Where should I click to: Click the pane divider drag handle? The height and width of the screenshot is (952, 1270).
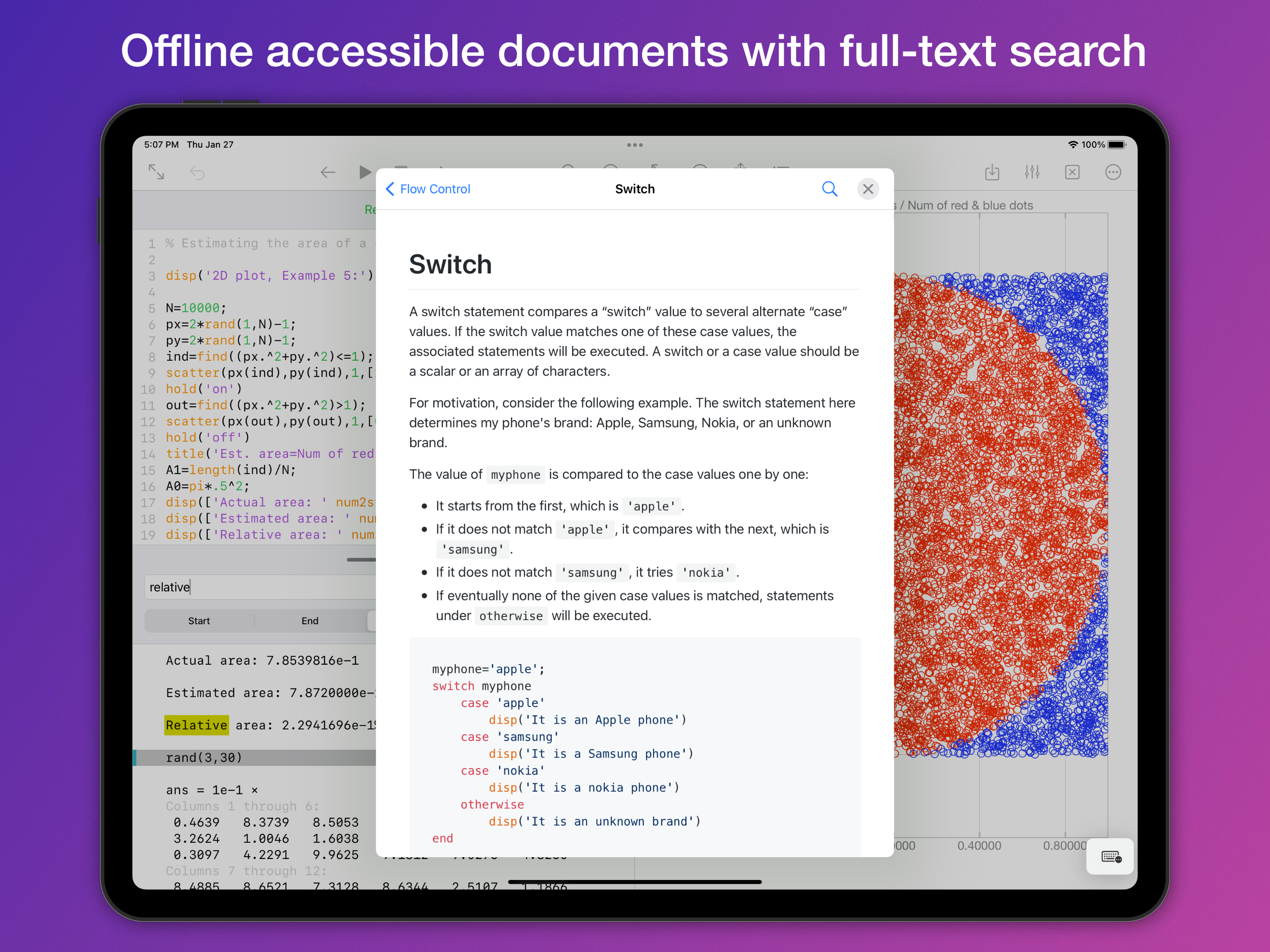[362, 559]
